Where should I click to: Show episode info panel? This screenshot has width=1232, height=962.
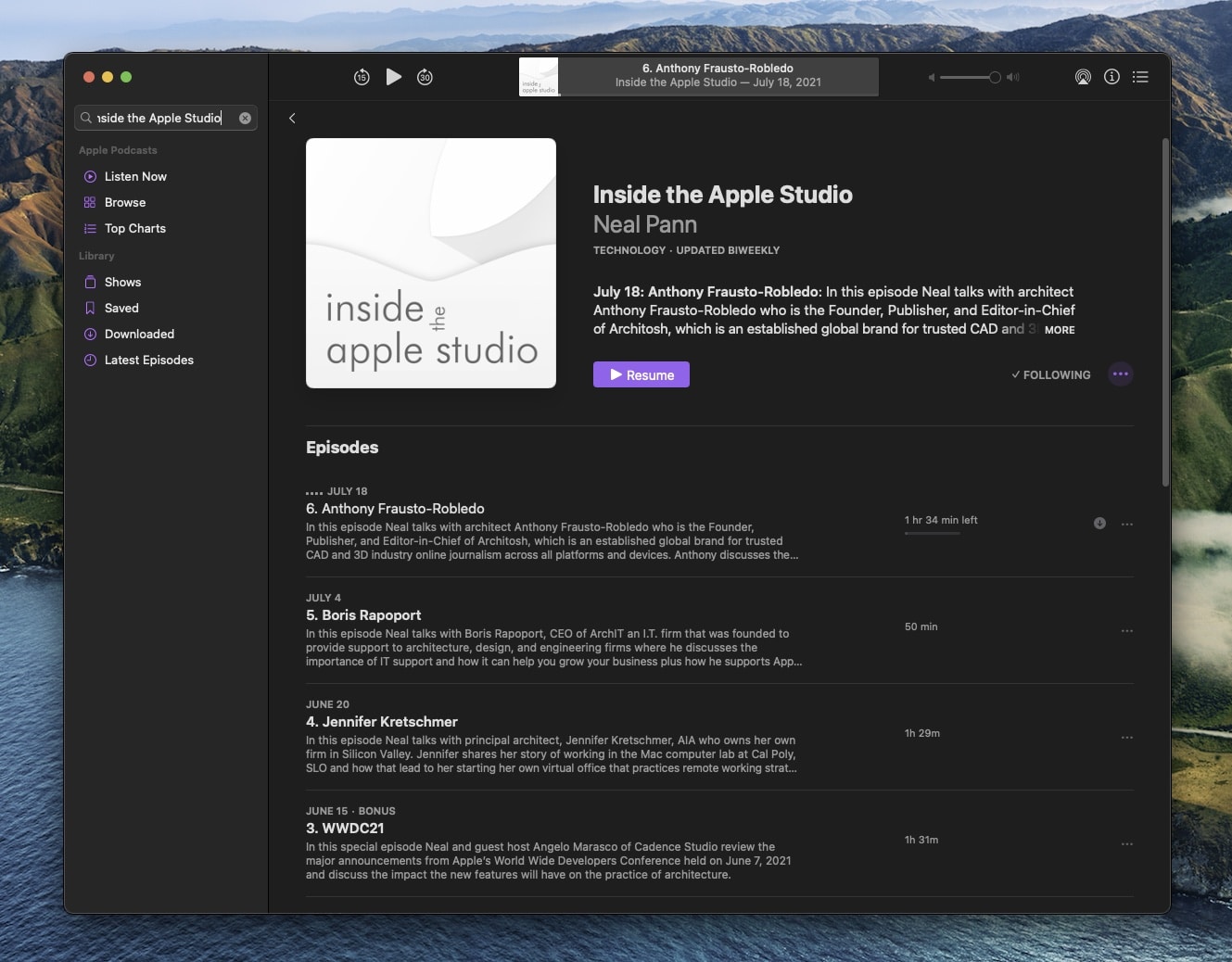pyautogui.click(x=1111, y=77)
